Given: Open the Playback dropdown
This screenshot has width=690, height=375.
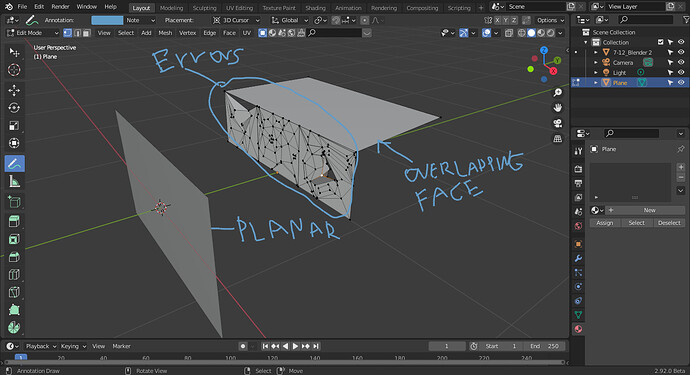Looking at the screenshot, I should [x=40, y=346].
